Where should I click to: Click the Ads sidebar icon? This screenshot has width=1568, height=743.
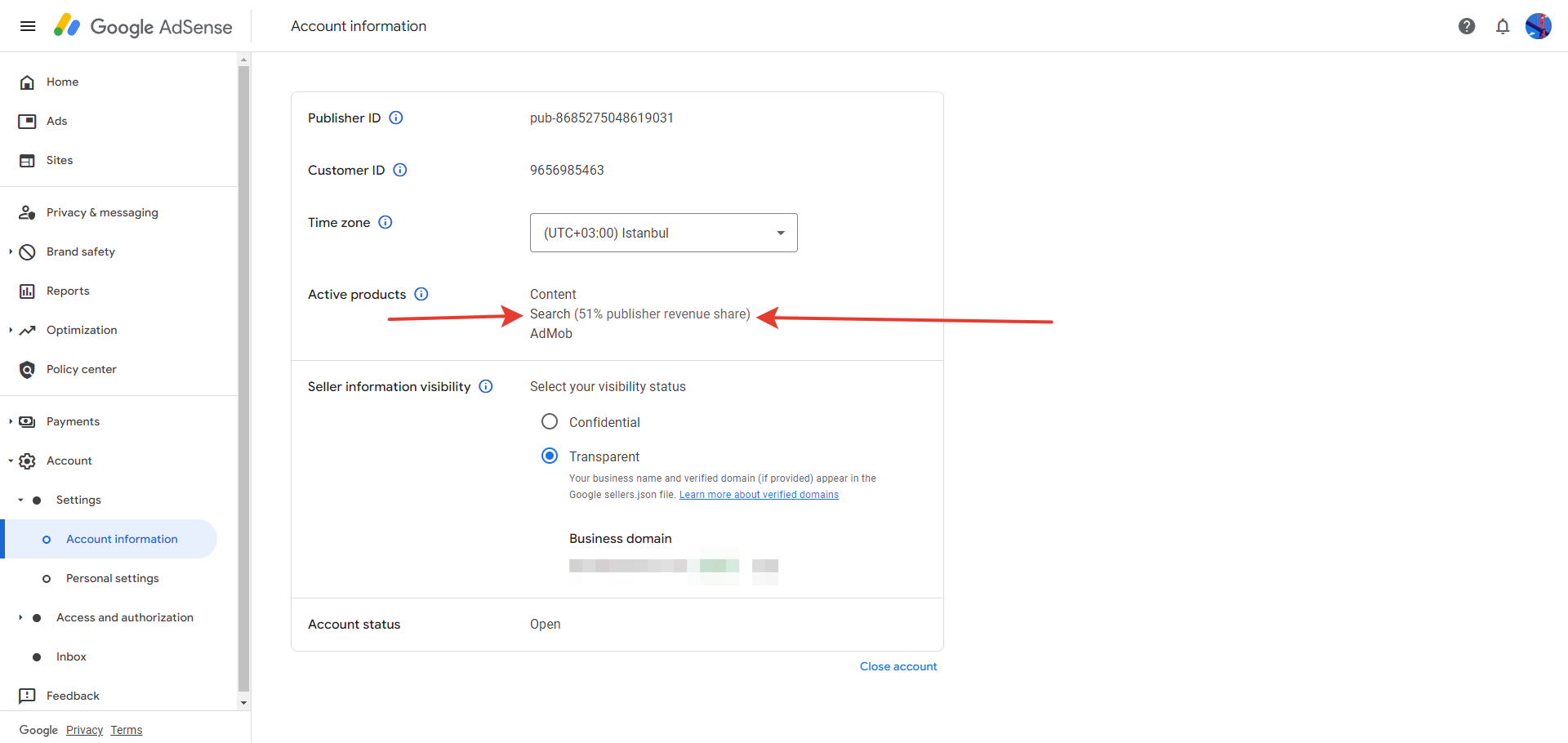pyautogui.click(x=27, y=121)
